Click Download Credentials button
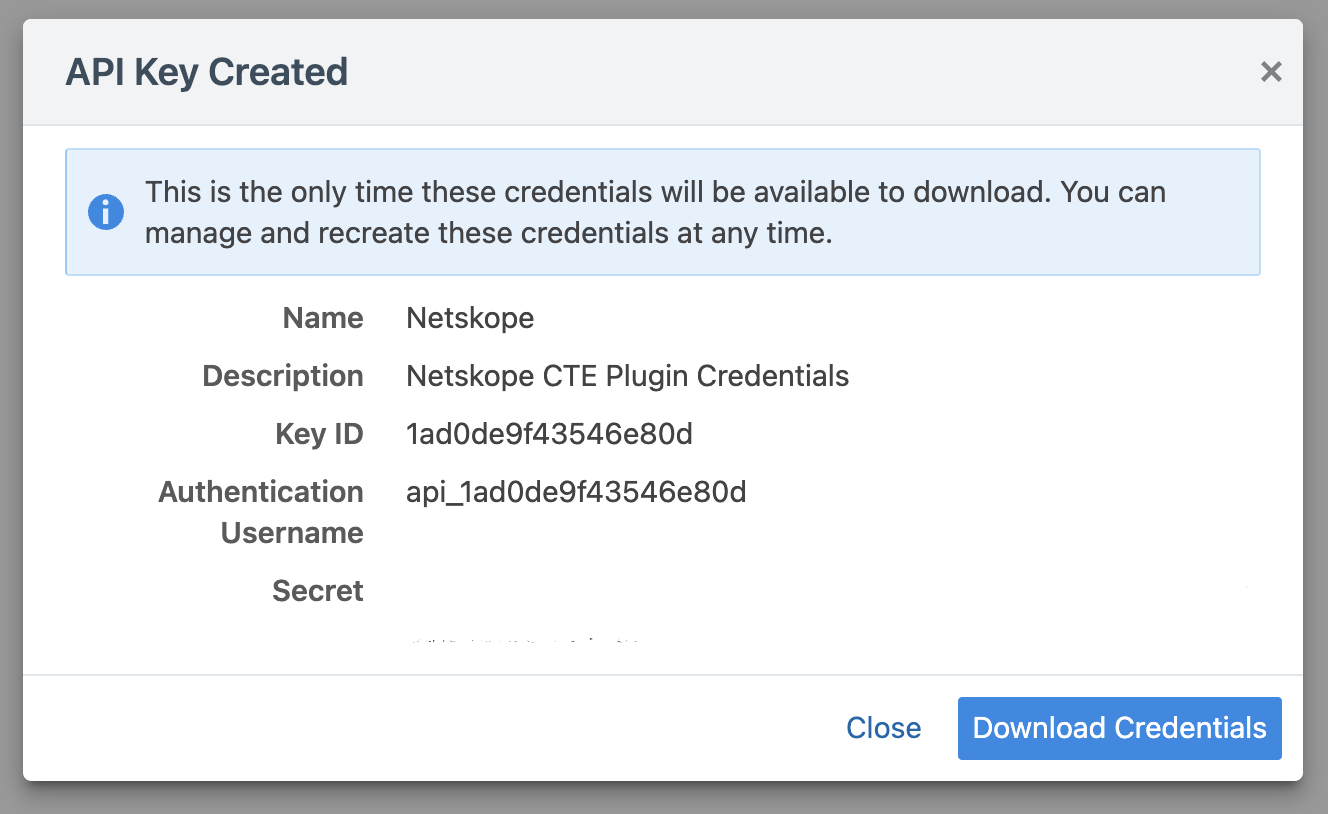 [1119, 728]
